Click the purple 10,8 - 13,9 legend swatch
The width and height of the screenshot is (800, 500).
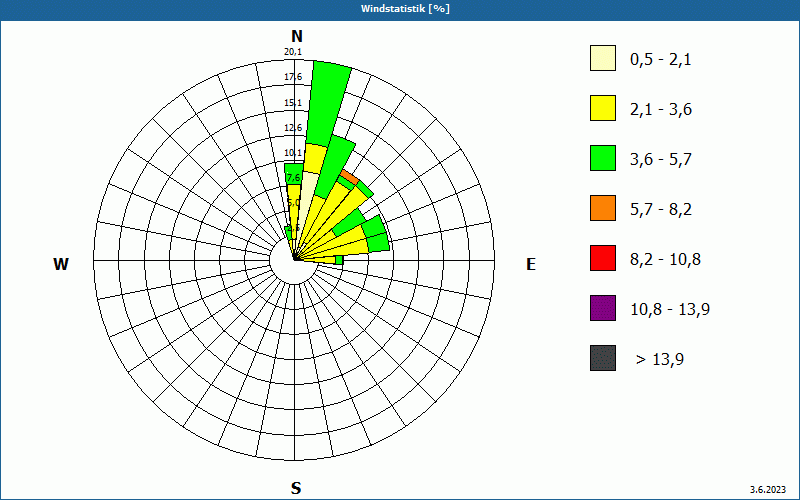click(x=603, y=308)
